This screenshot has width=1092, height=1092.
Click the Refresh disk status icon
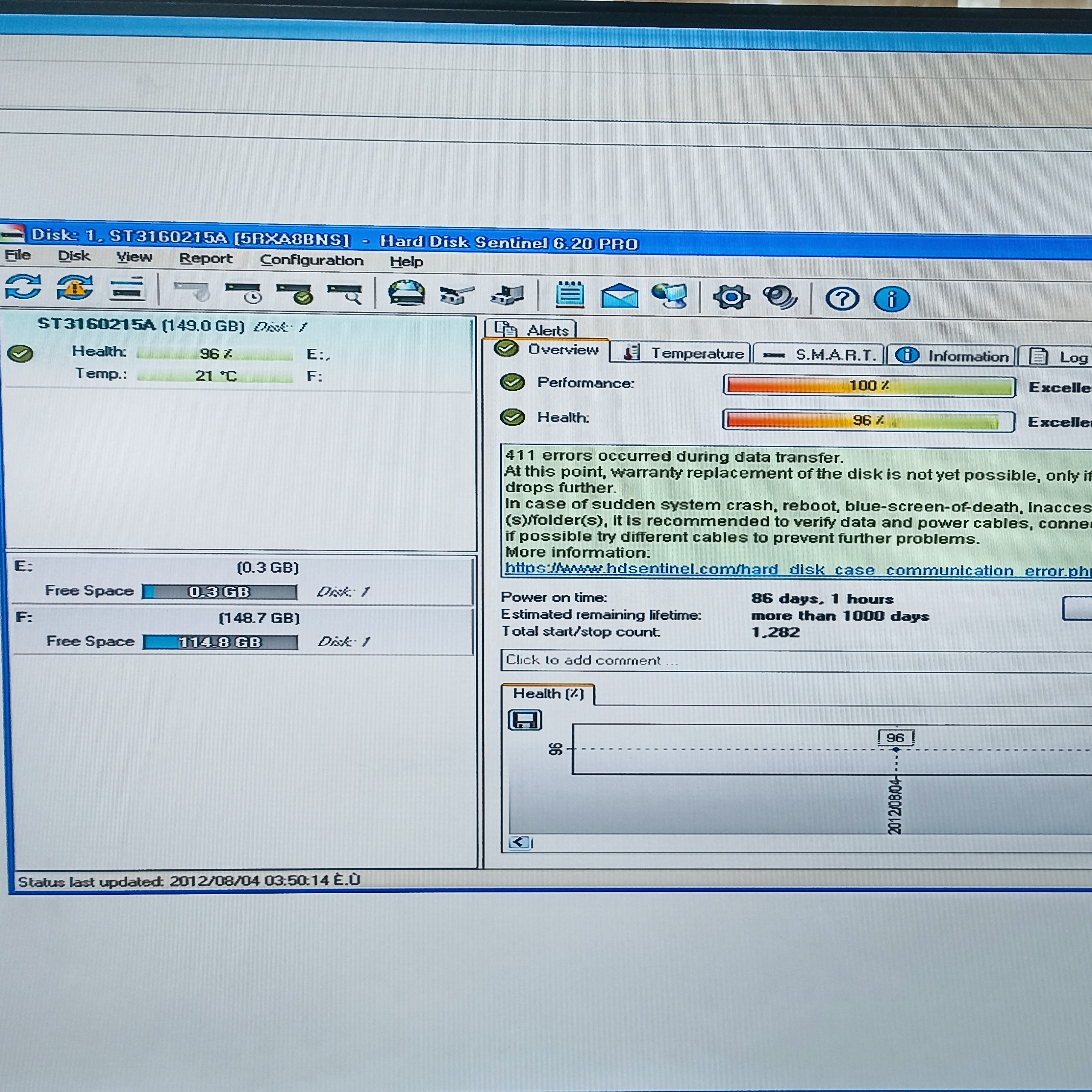[23, 287]
